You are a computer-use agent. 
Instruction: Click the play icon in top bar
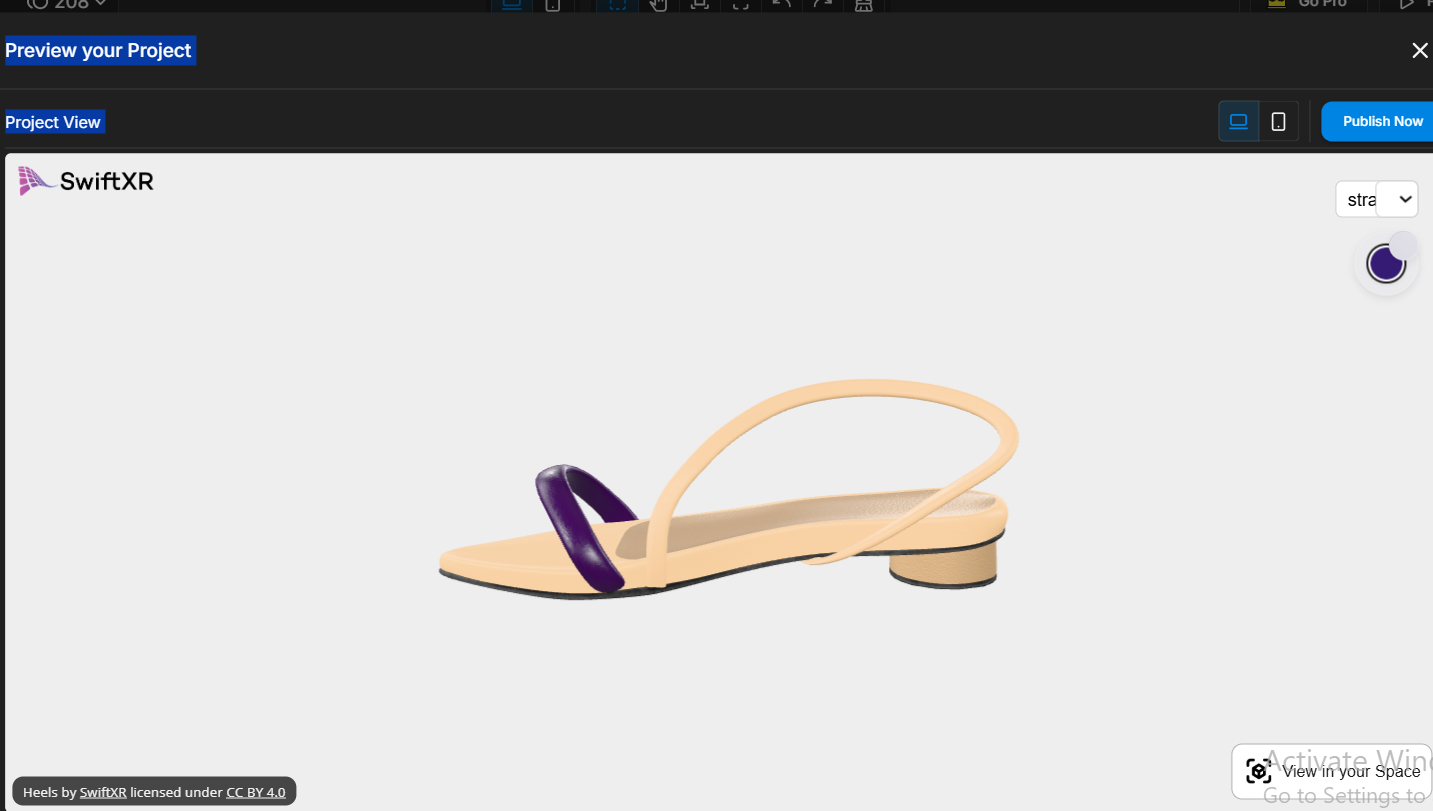tap(1407, 4)
